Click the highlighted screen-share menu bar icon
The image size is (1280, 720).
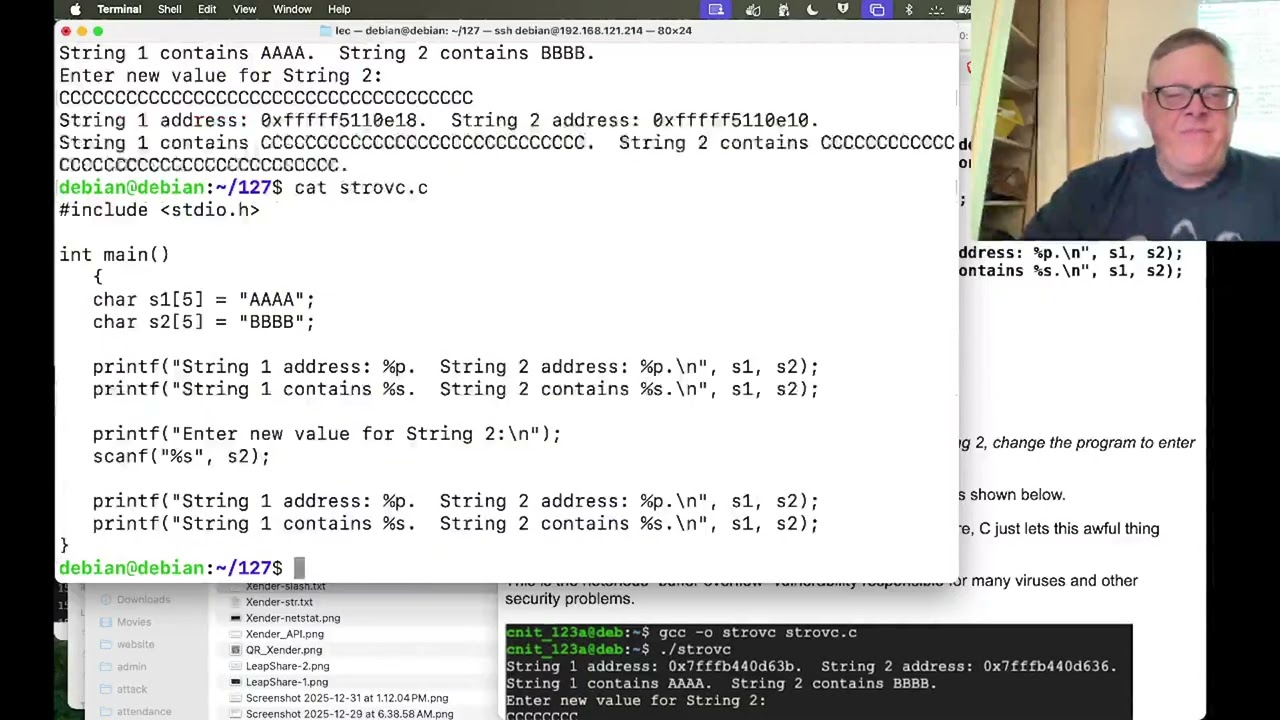(716, 9)
